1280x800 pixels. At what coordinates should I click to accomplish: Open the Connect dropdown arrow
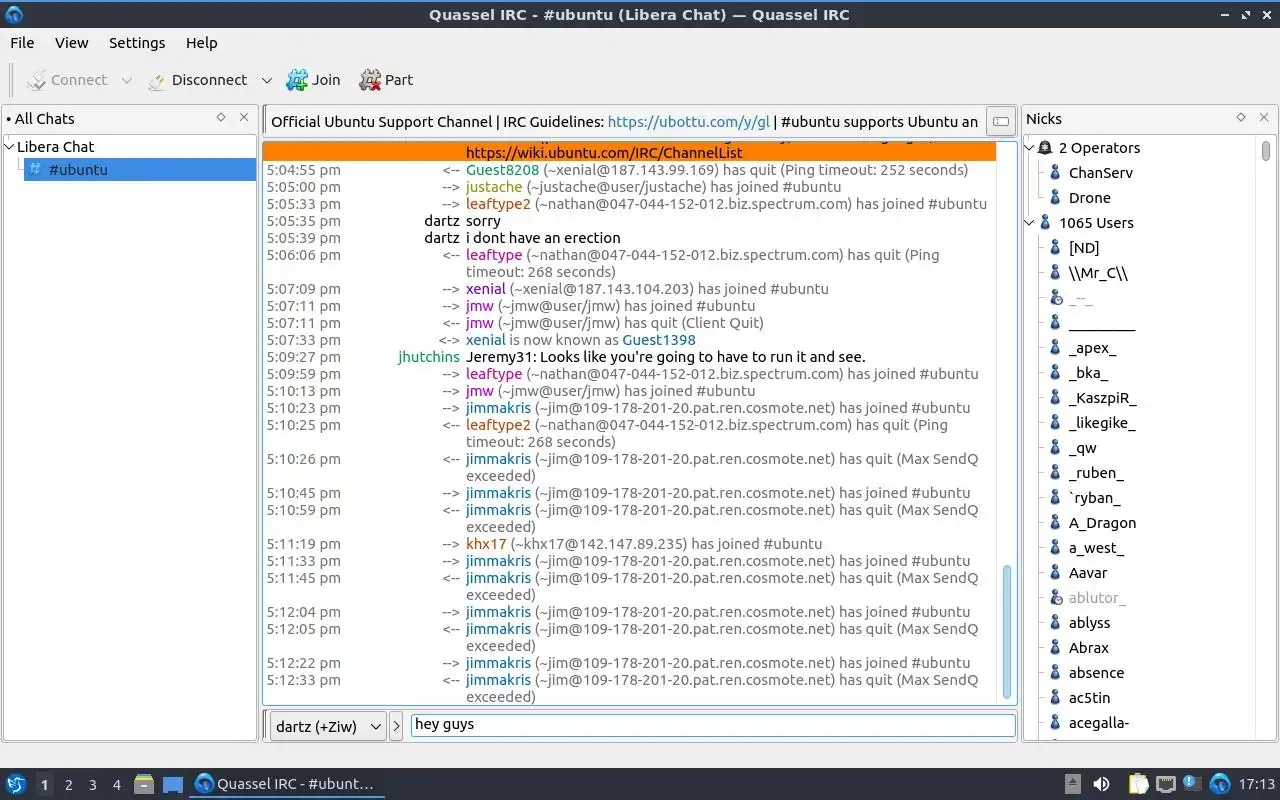tap(126, 80)
